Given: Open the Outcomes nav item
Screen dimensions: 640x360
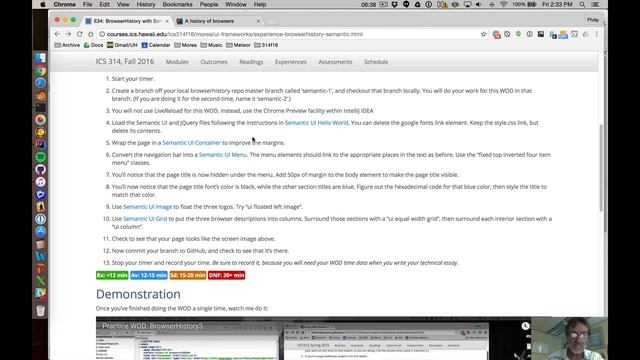Looking at the screenshot, I should click(214, 62).
